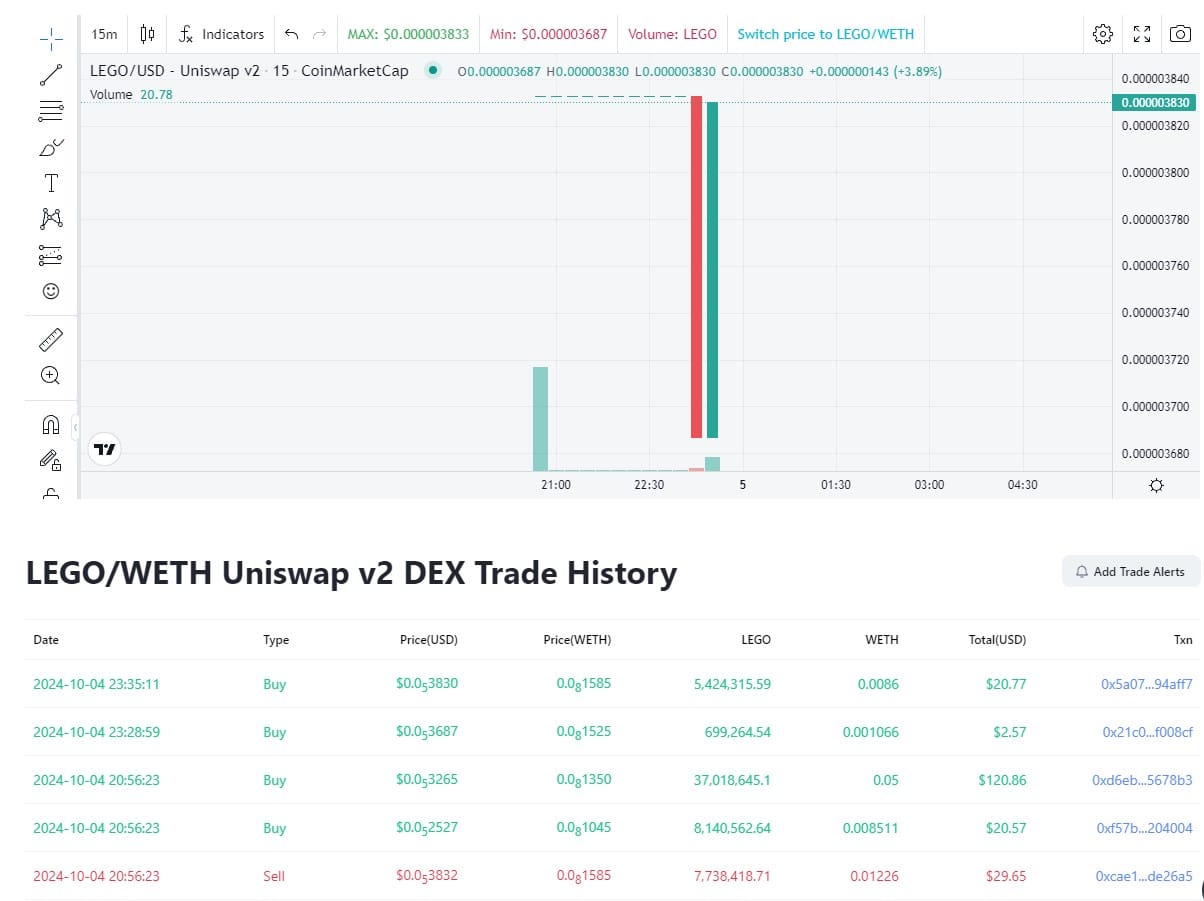The image size is (1204, 901).
Task: Select the text annotation tool
Action: click(x=51, y=183)
